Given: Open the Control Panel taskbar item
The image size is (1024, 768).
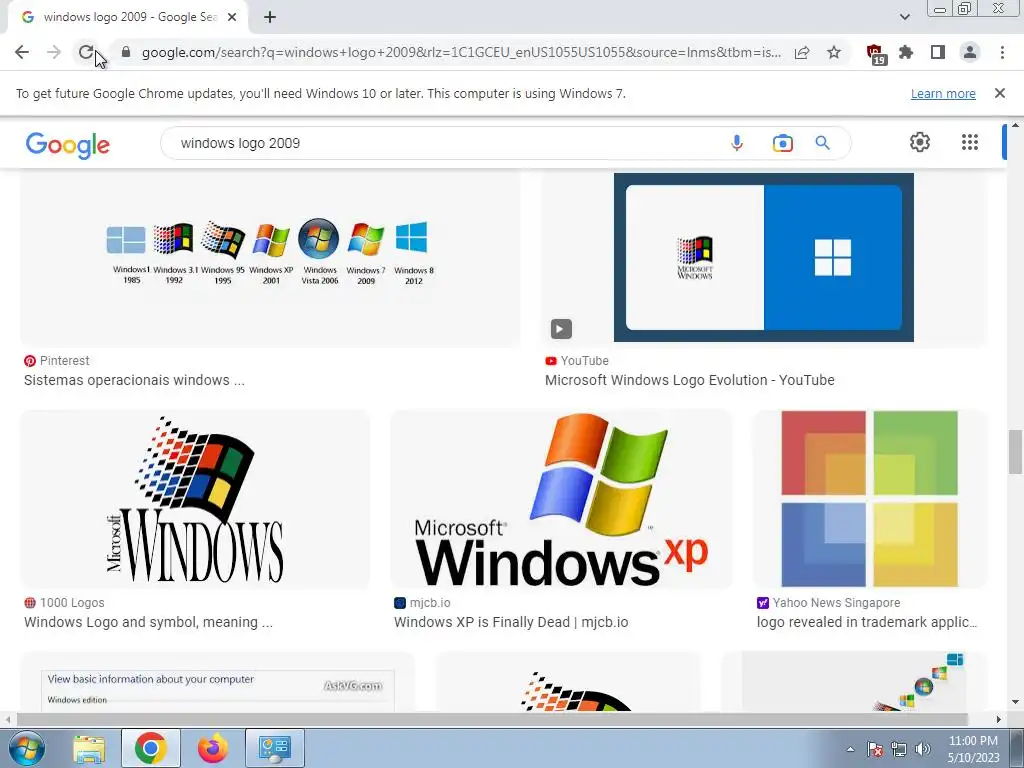Looking at the screenshot, I should point(274,748).
